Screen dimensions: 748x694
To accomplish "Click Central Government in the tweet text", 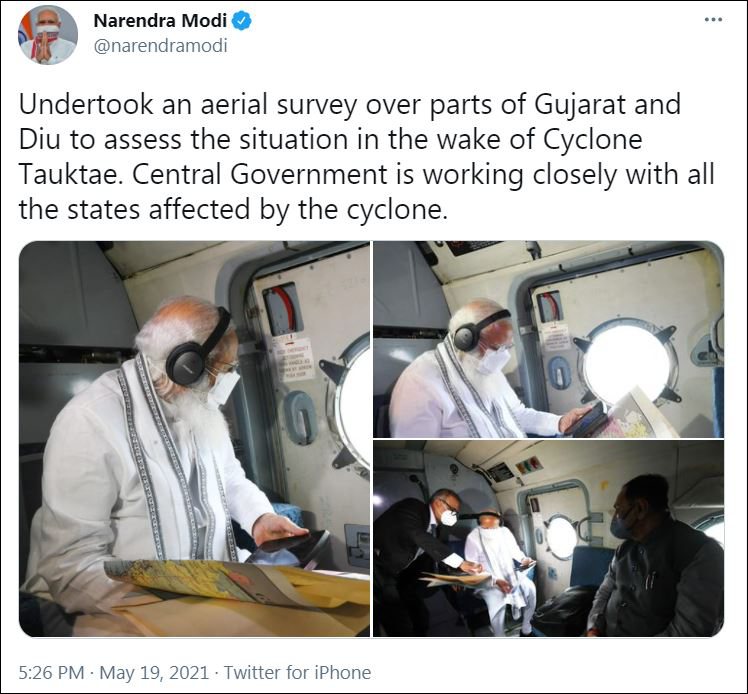I will point(260,175).
